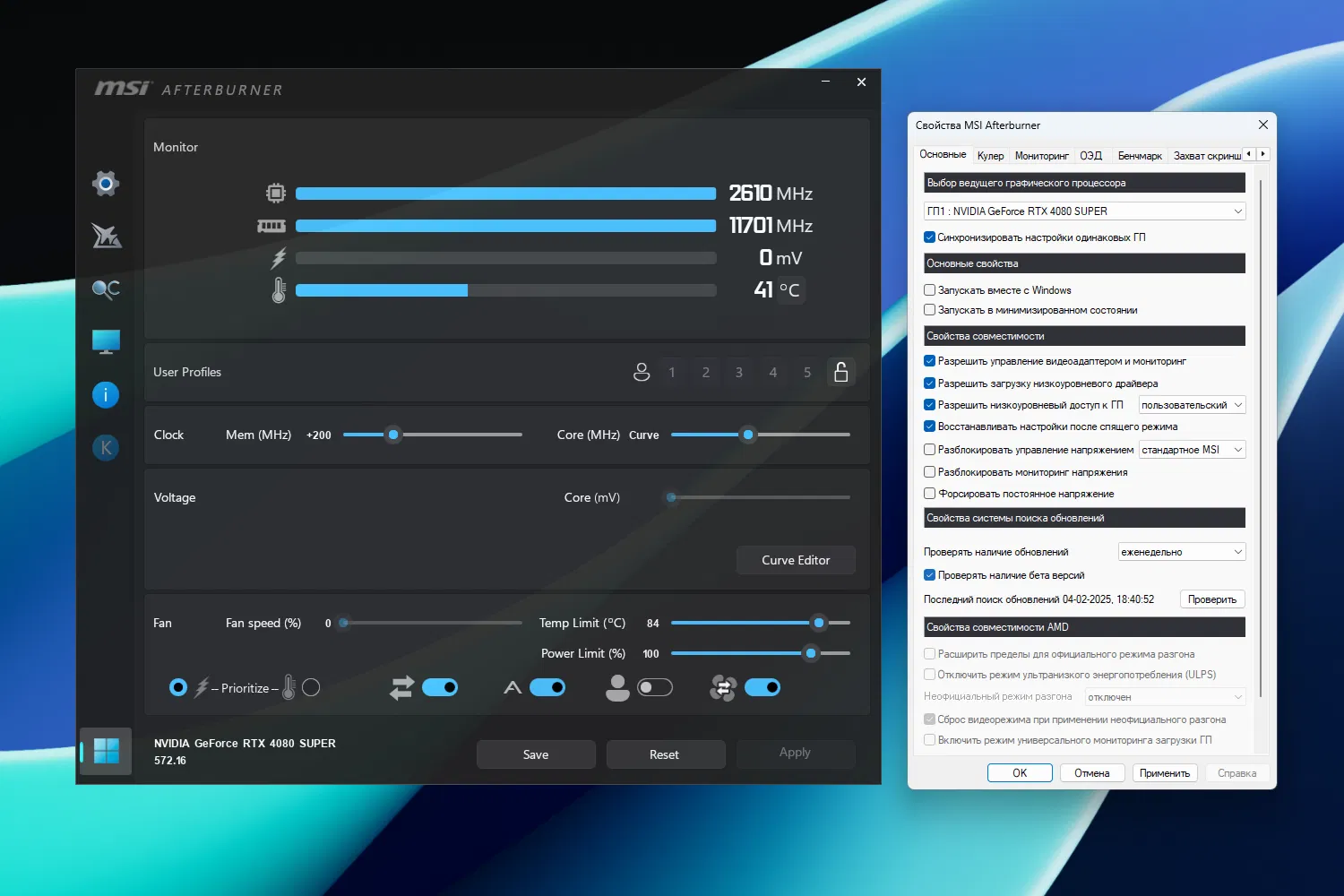1344x896 pixels.
Task: Toggle the switch next to sync arrows
Action: pyautogui.click(x=440, y=687)
